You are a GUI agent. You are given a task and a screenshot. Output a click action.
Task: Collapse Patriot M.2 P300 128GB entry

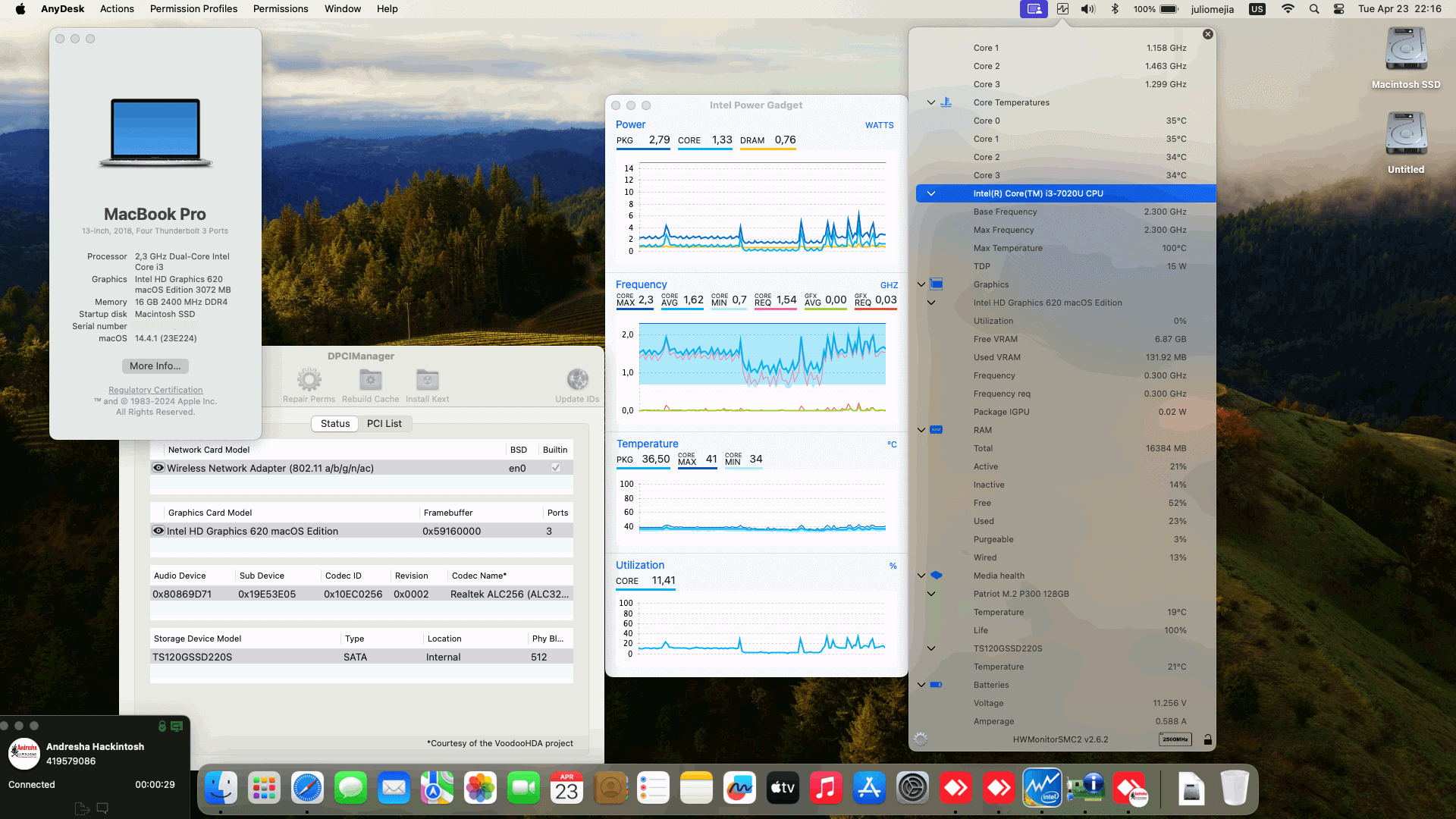[931, 594]
